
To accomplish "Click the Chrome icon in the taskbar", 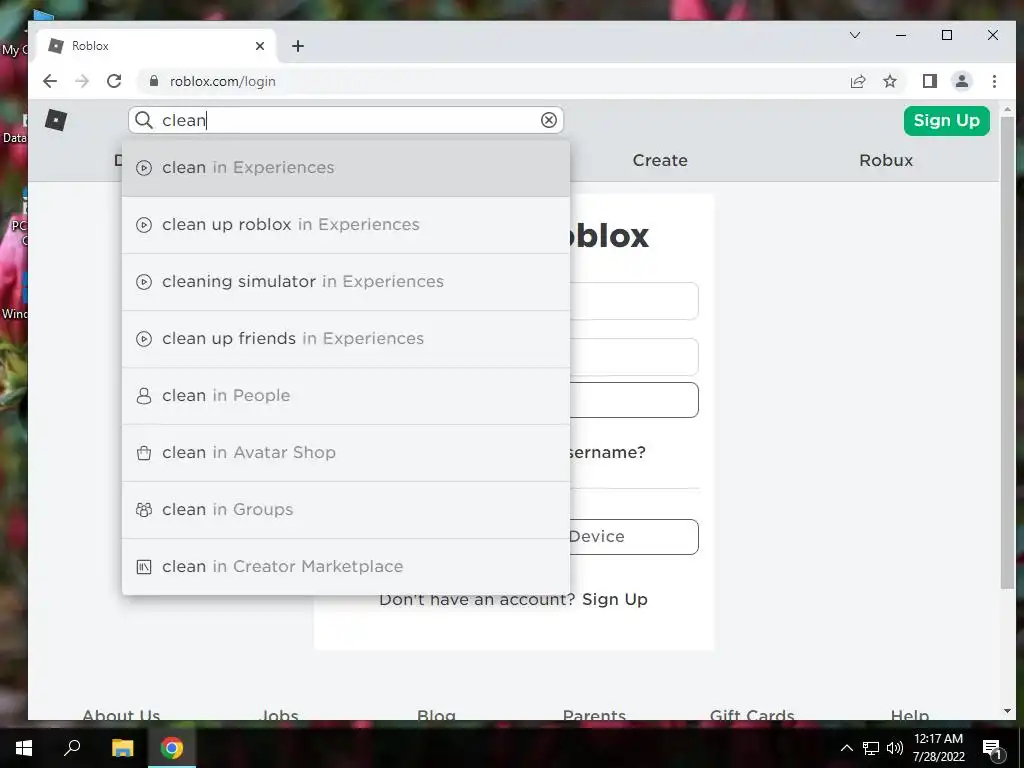I will tap(172, 748).
